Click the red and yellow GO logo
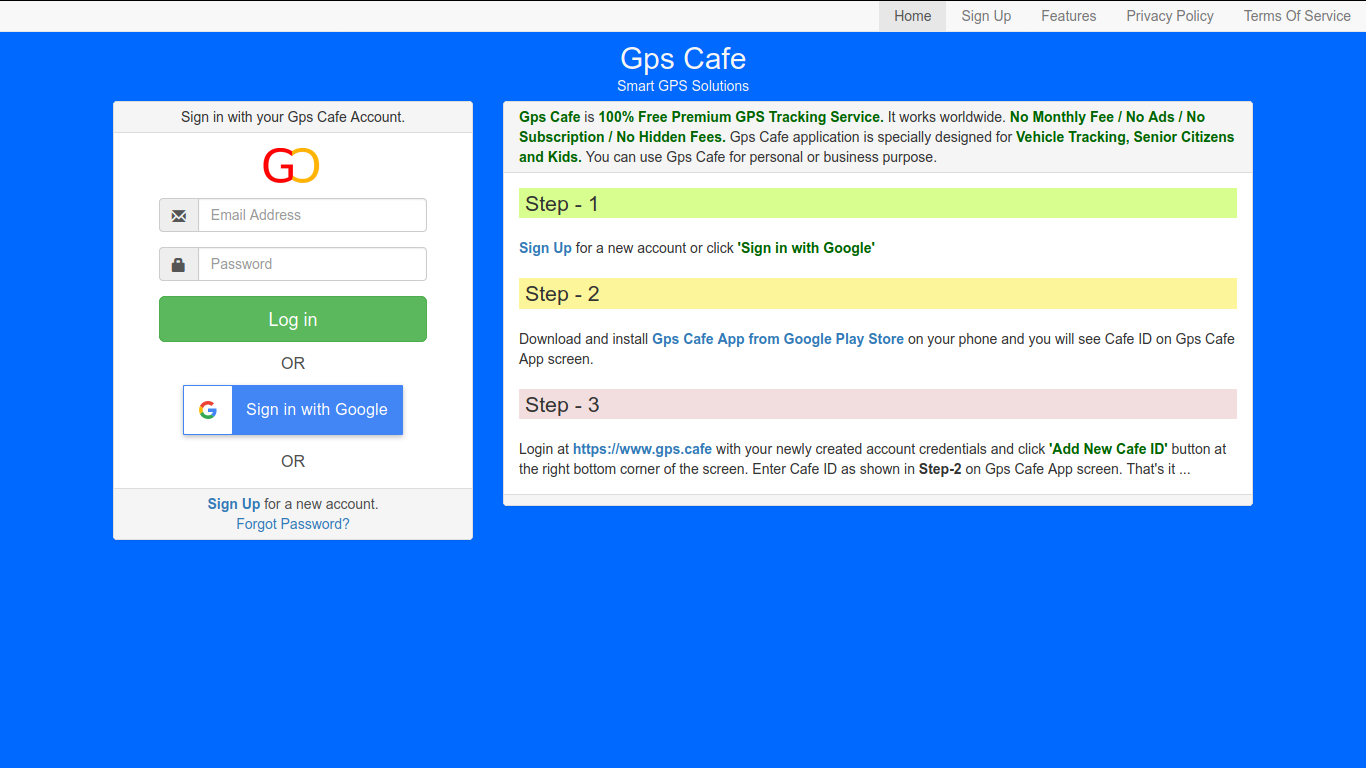Screen dimensions: 1366x768 pos(291,165)
